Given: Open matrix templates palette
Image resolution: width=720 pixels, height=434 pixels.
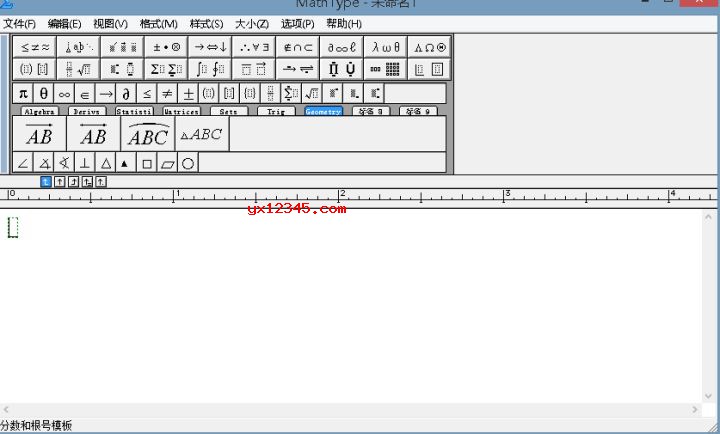Looking at the screenshot, I should point(386,69).
